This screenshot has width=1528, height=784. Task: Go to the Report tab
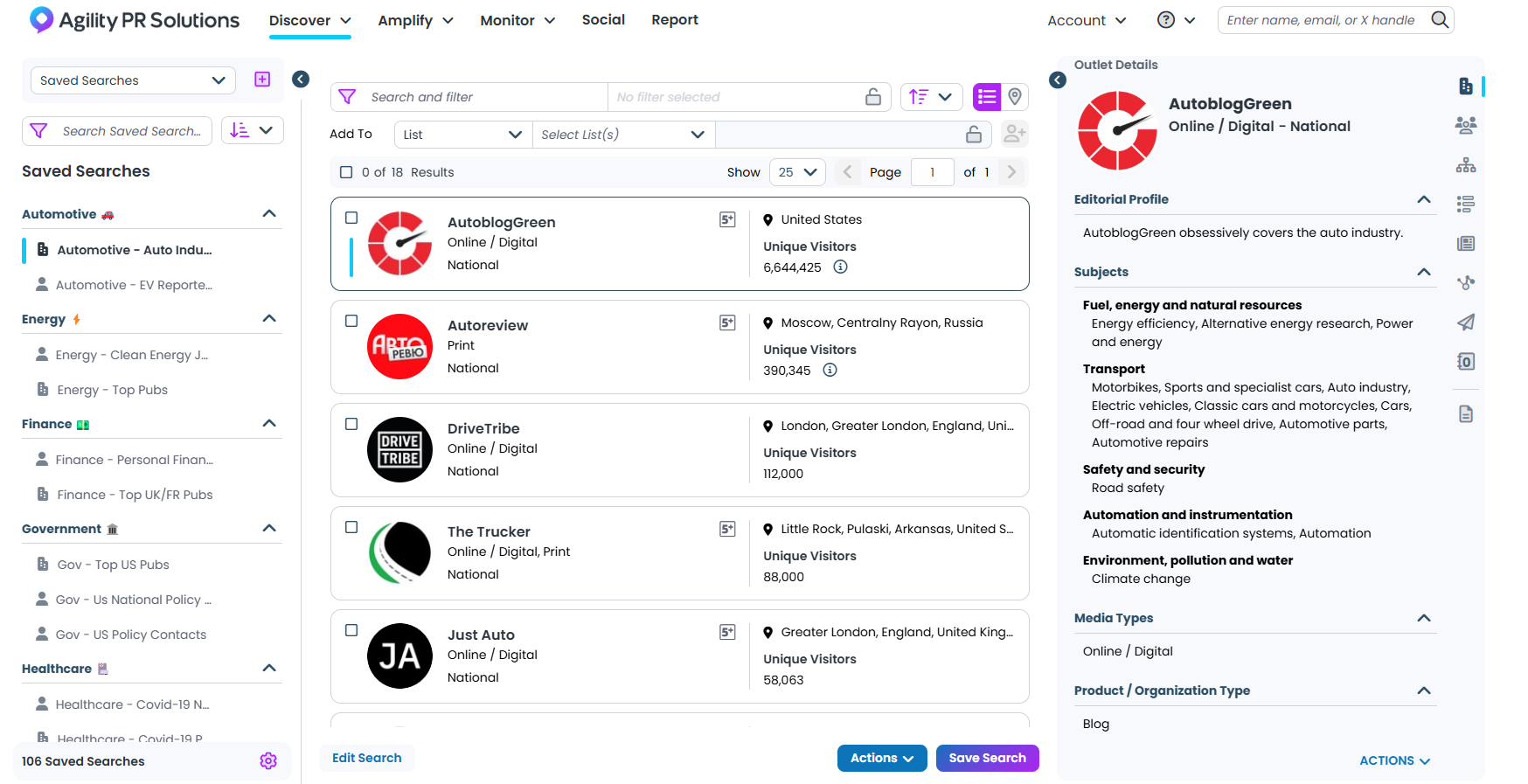tap(675, 19)
